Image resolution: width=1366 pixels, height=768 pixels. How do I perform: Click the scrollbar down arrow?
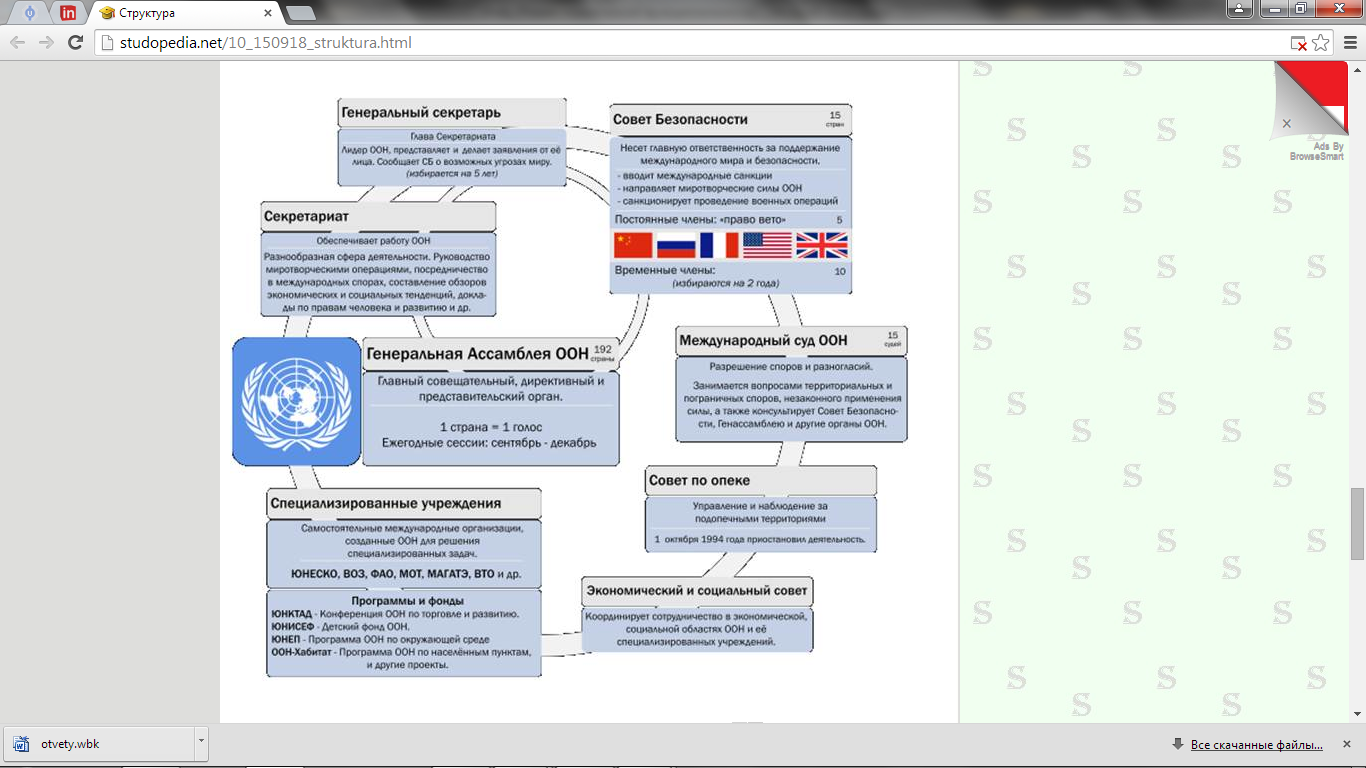pos(1357,714)
